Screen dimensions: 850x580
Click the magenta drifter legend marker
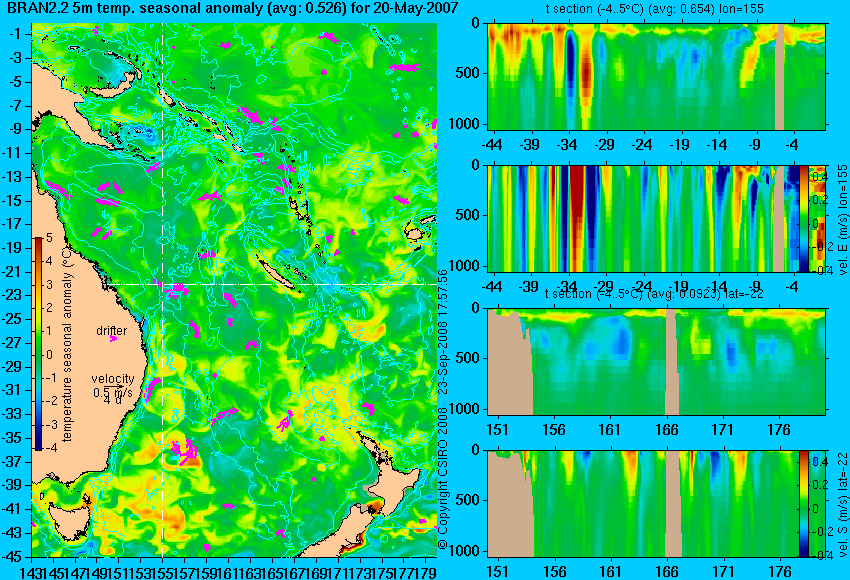[x=113, y=339]
